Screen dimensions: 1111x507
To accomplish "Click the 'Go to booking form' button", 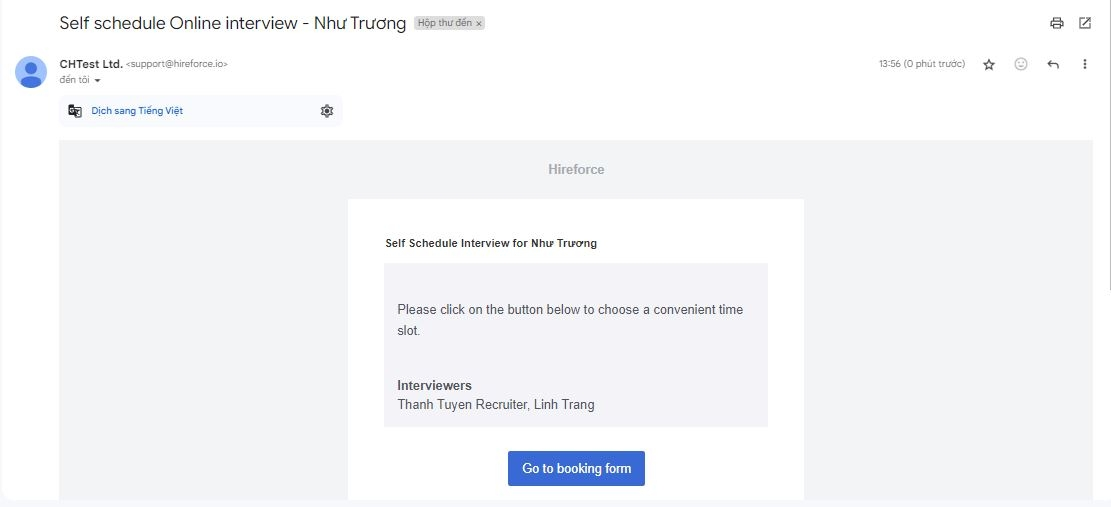I will pos(576,469).
